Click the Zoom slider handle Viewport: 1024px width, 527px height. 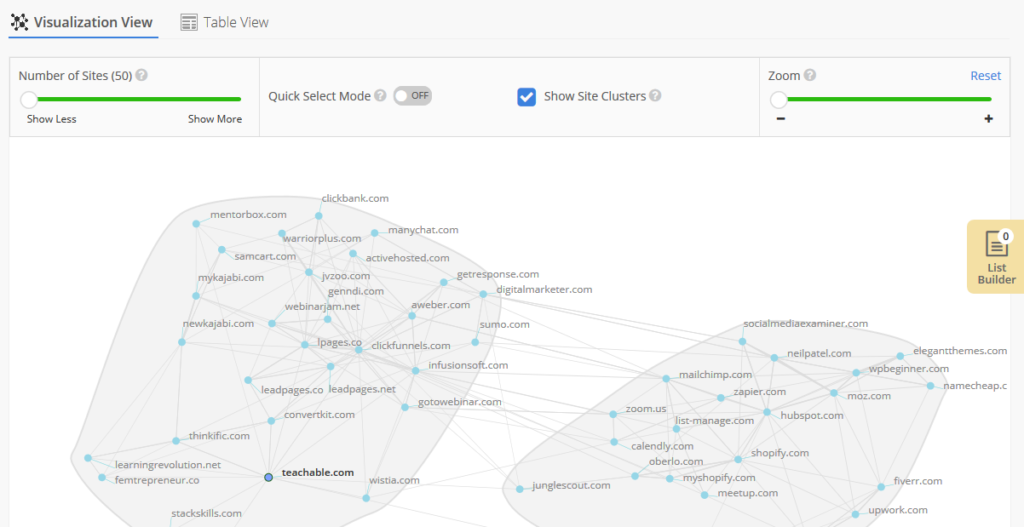tap(779, 99)
